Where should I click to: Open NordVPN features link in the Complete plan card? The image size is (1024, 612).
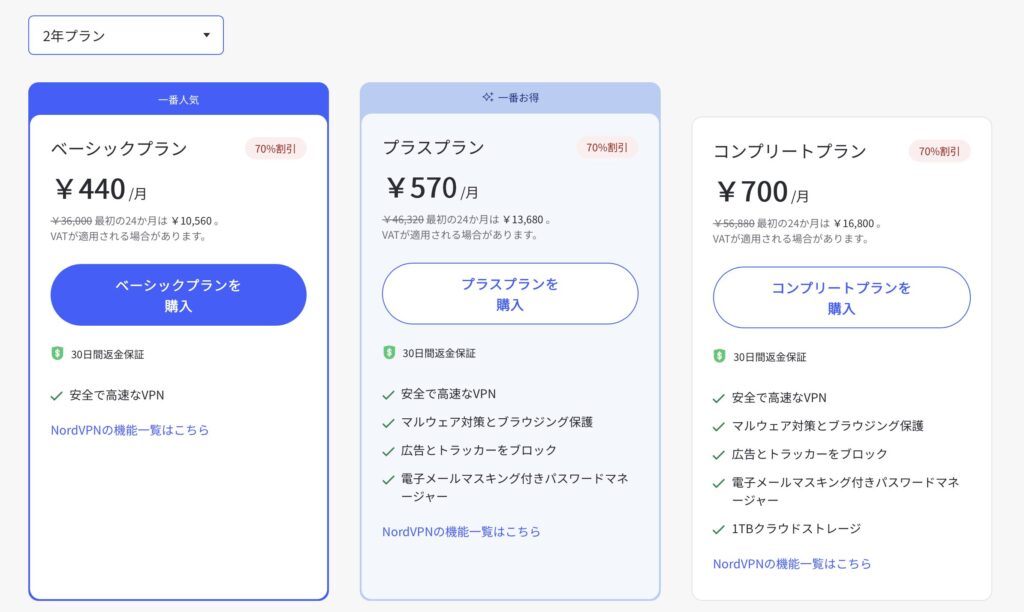coord(792,564)
